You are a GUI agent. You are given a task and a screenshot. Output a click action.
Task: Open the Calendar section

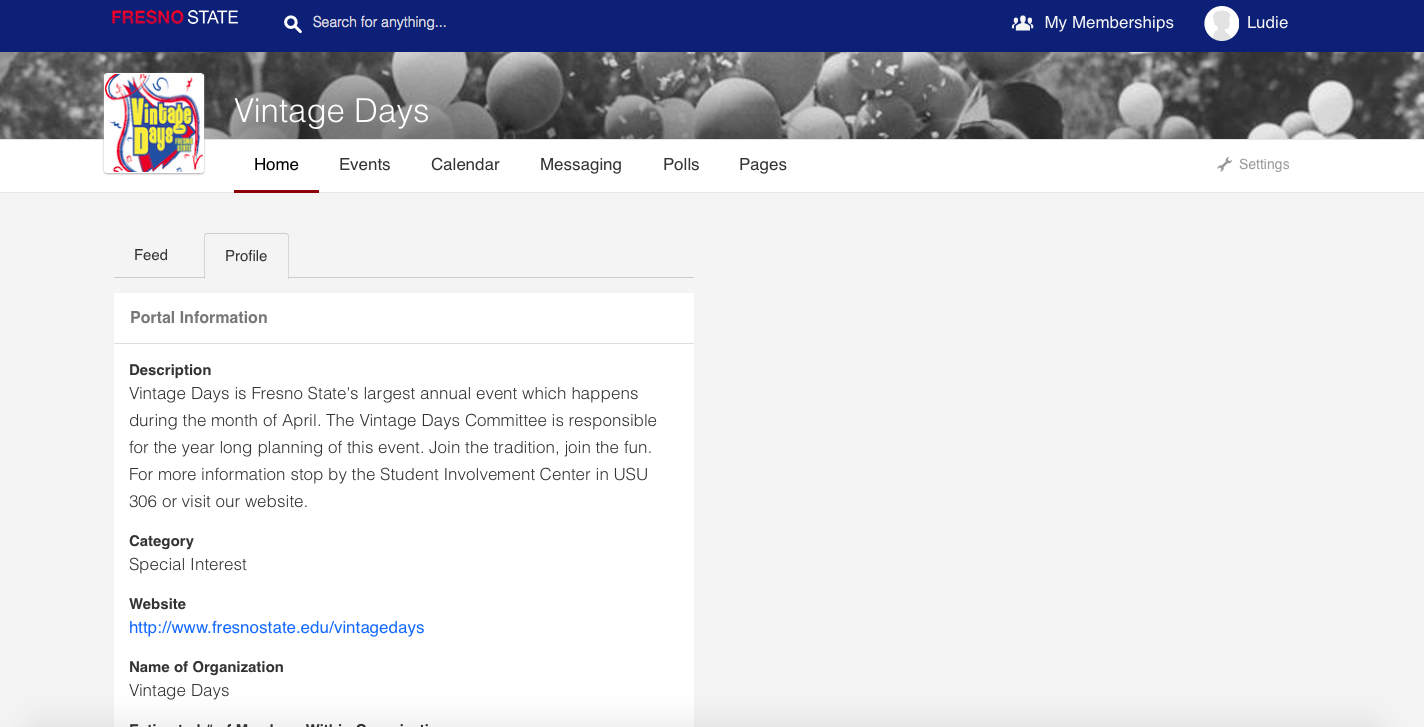(465, 165)
